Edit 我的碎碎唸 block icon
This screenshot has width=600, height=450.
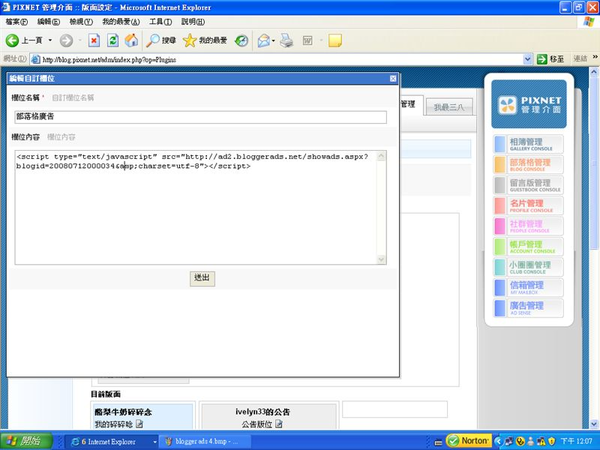[139, 424]
